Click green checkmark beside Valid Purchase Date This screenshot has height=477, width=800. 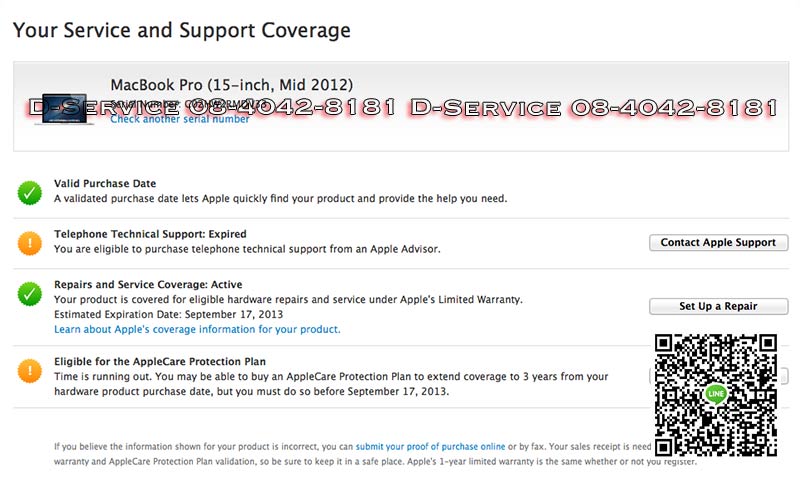(x=29, y=192)
